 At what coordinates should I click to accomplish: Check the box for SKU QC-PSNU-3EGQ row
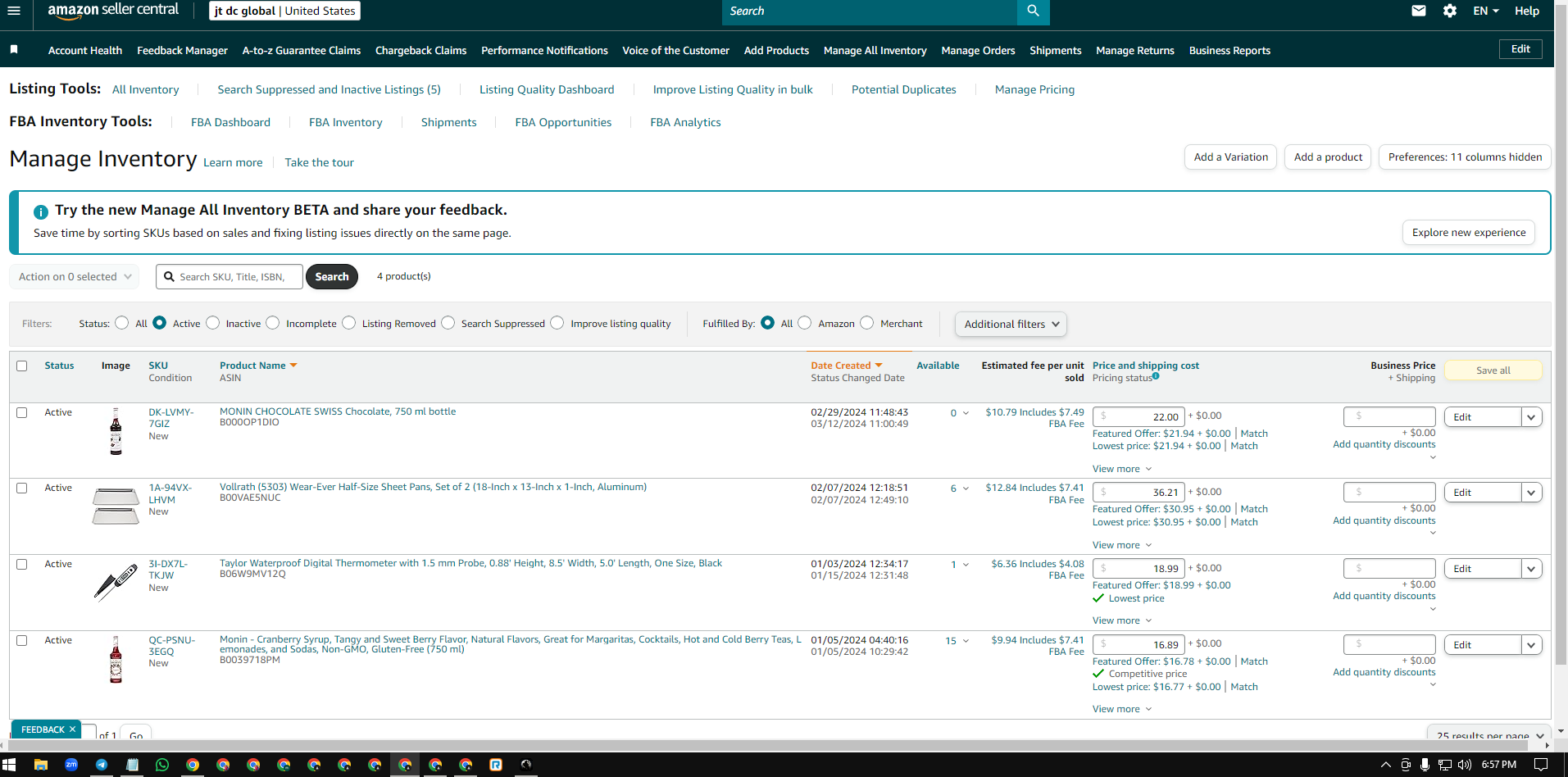click(x=22, y=641)
